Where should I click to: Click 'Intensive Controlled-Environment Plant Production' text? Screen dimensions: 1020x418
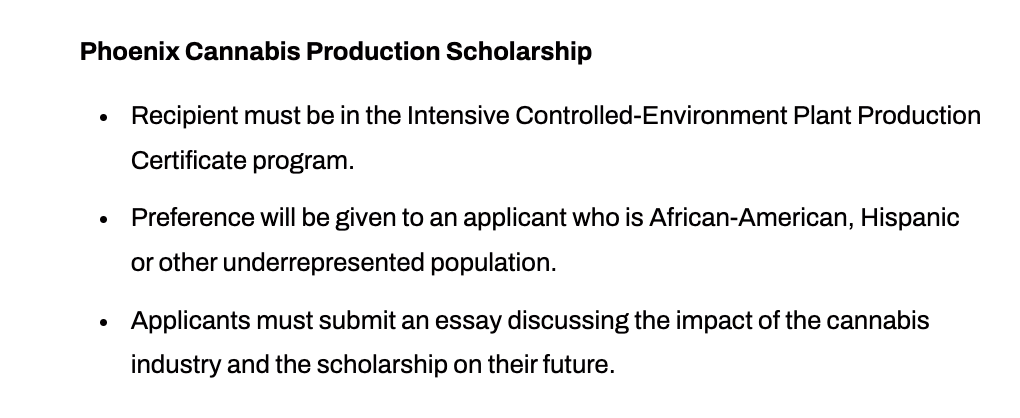(x=694, y=116)
